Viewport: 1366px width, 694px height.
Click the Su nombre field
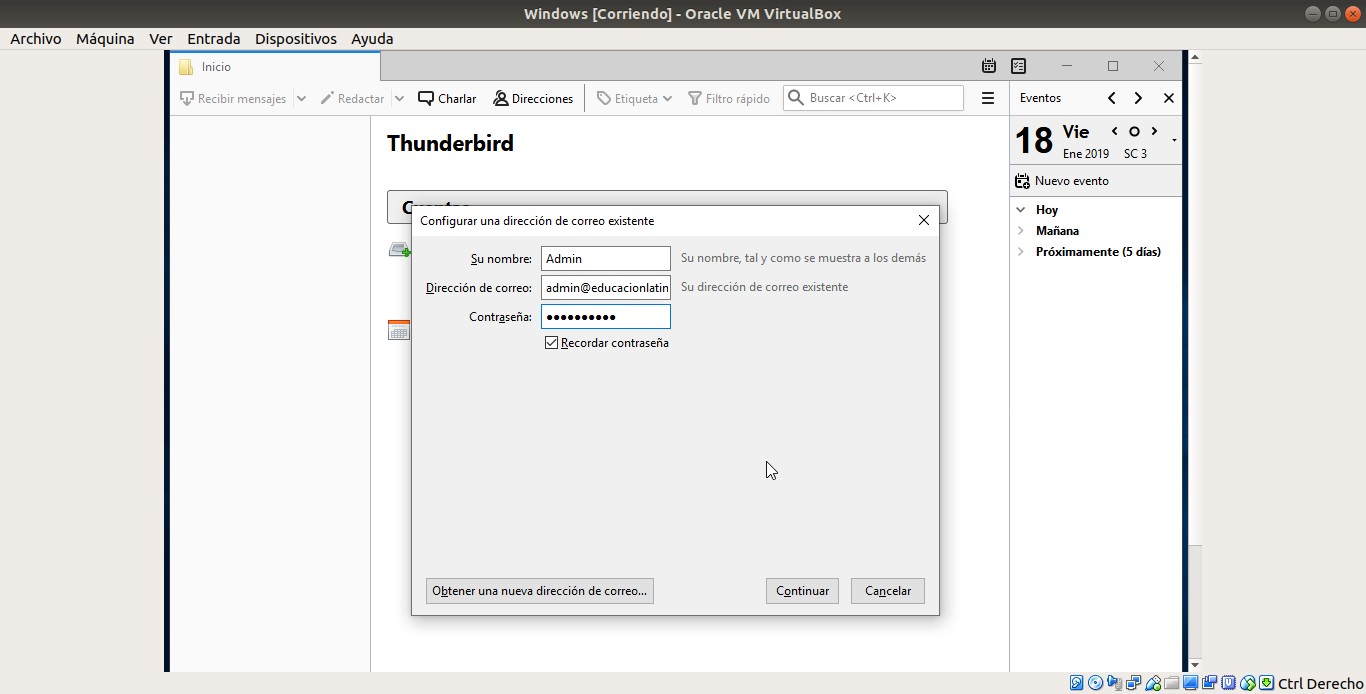point(606,258)
